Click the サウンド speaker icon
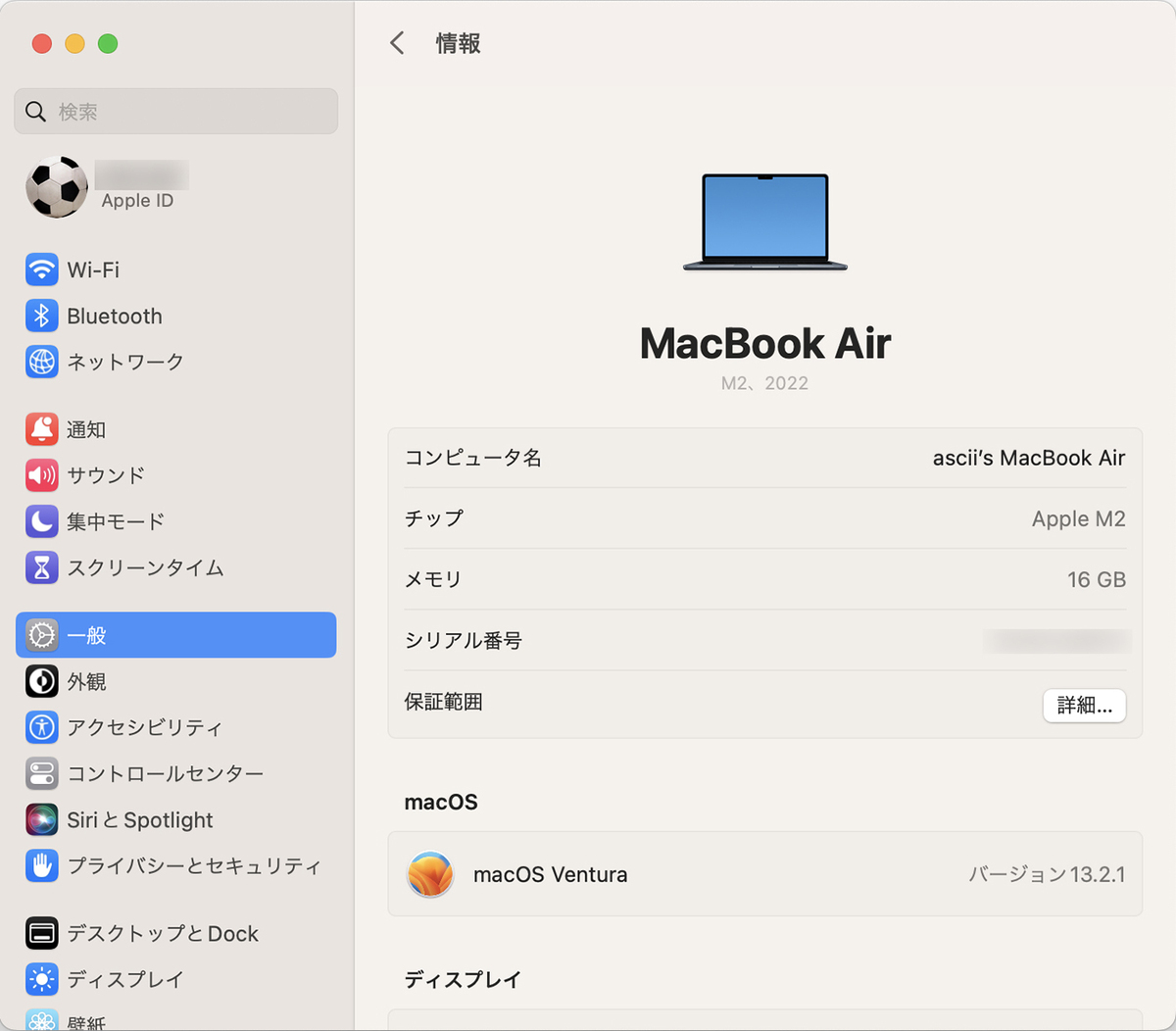Viewport: 1176px width, 1031px height. tap(42, 475)
